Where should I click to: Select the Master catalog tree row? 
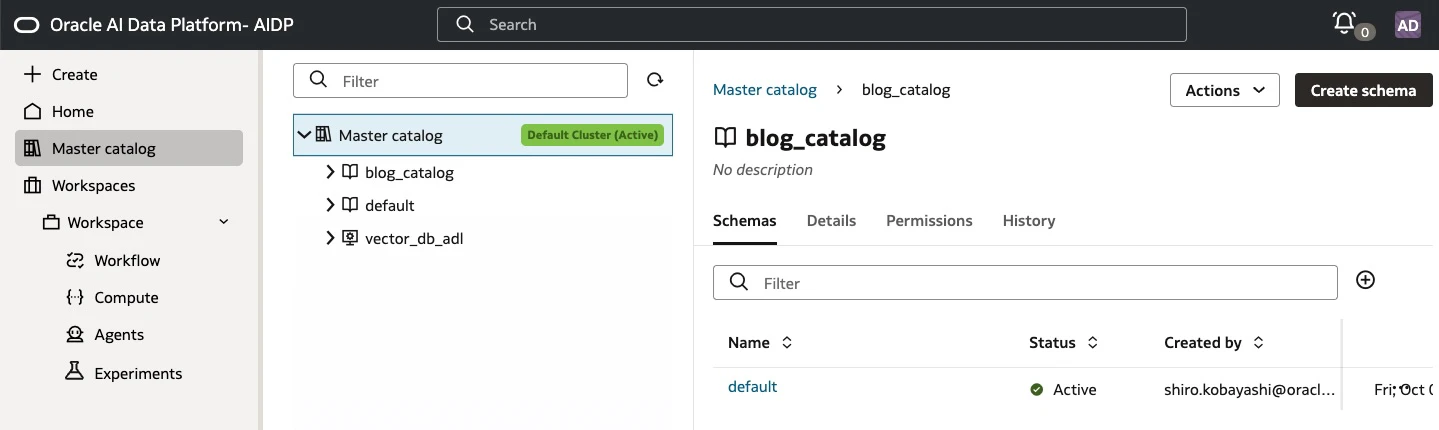pos(482,135)
